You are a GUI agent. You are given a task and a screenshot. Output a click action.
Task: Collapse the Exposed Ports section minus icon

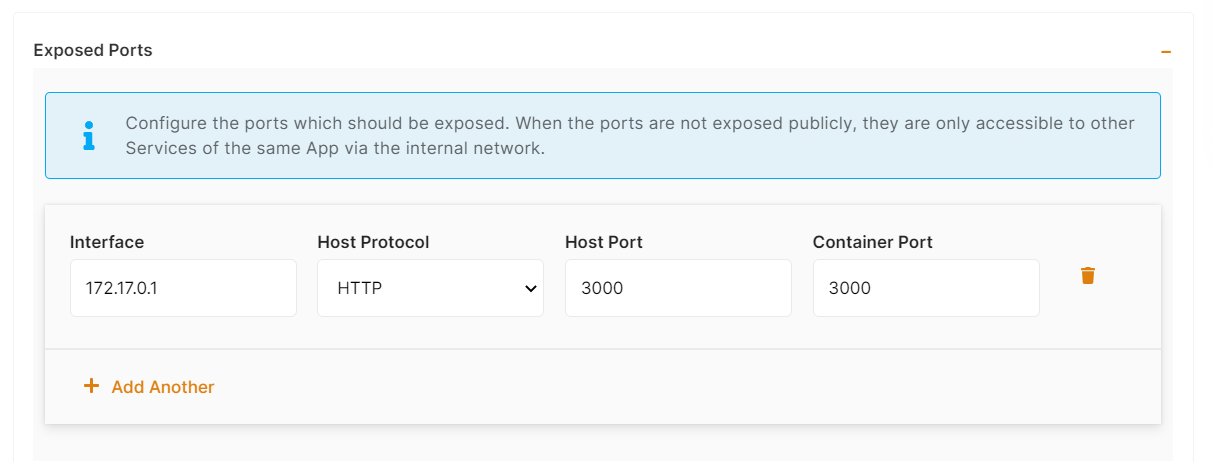click(x=1166, y=51)
